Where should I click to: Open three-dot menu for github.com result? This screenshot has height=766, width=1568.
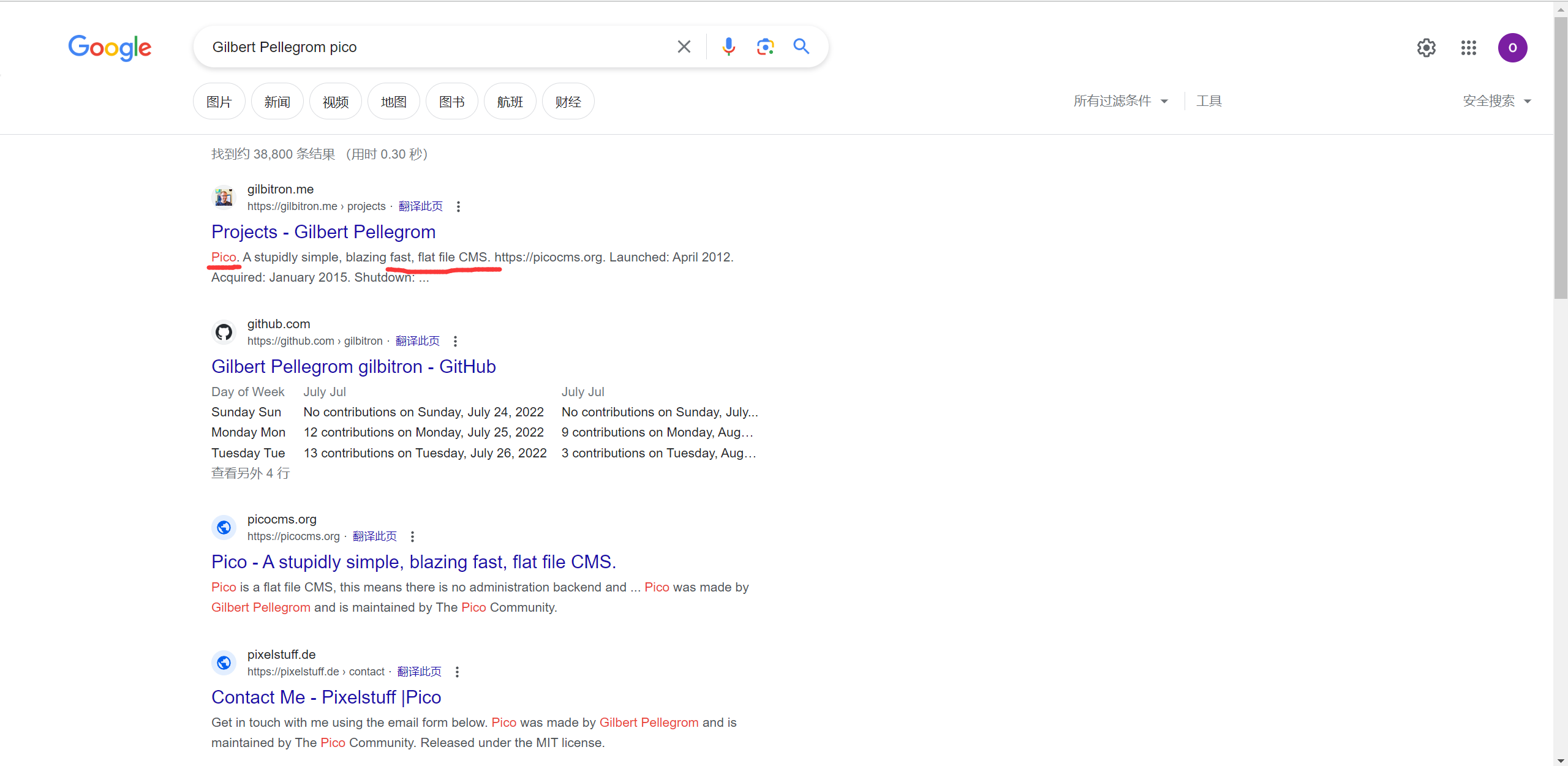(455, 342)
